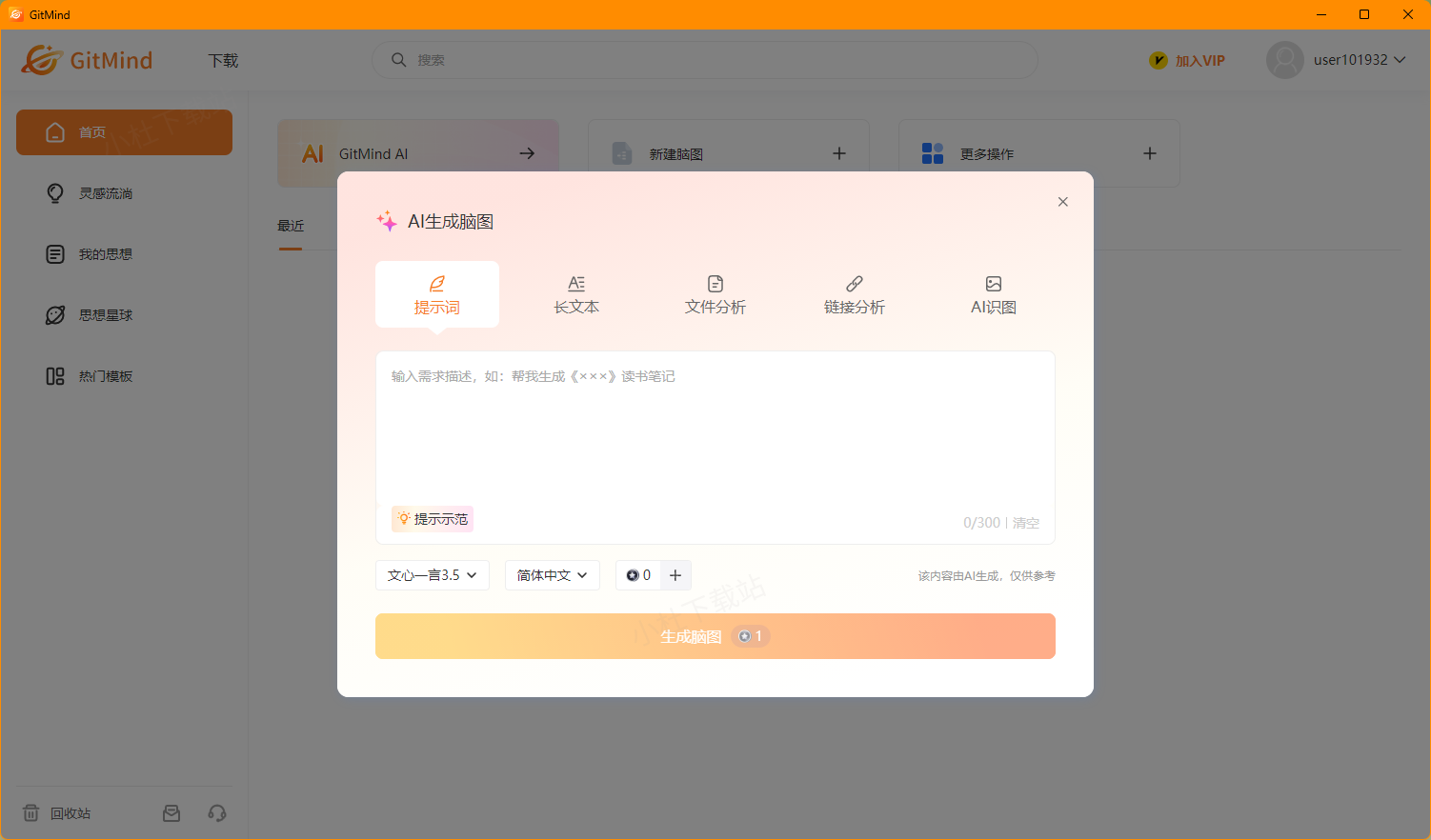Click the GitMind logo
This screenshot has width=1431, height=840.
(x=87, y=60)
